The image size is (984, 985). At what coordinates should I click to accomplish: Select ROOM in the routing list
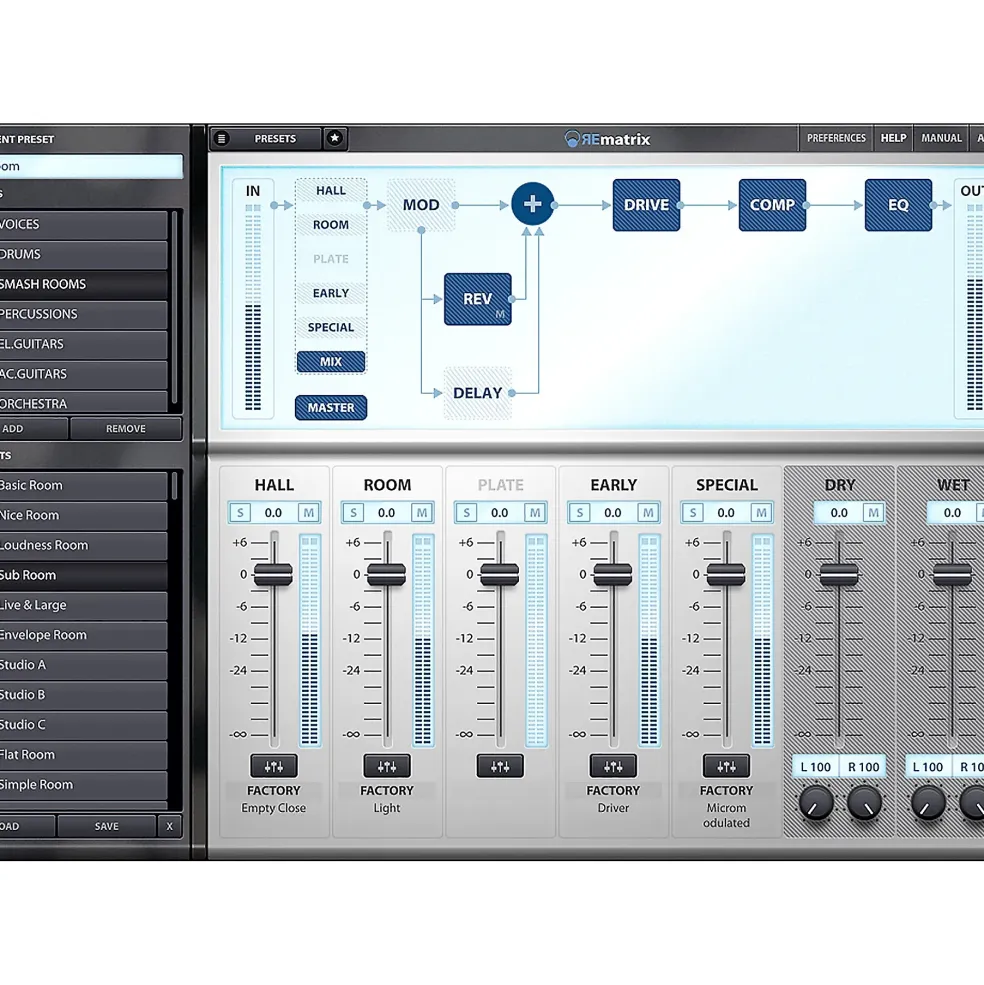coord(331,224)
